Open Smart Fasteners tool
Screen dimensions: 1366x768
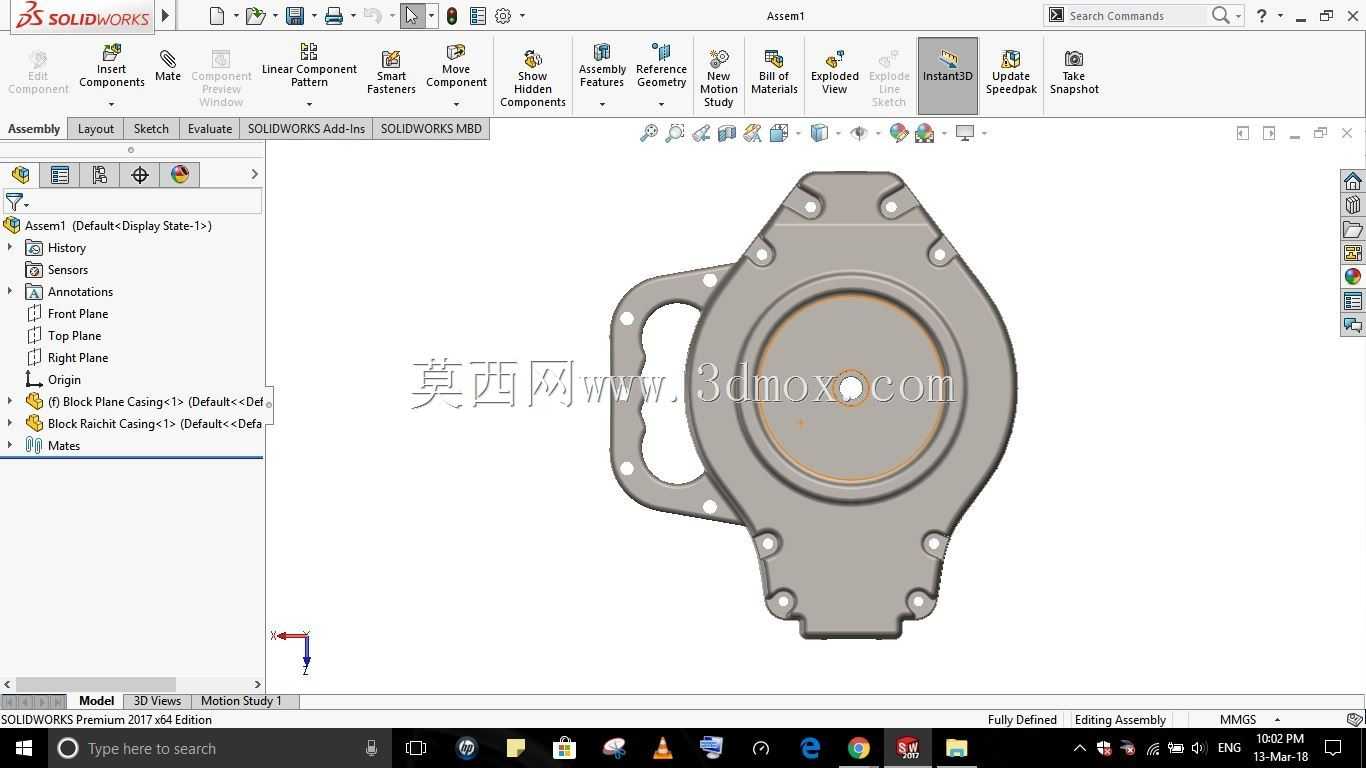tap(391, 72)
